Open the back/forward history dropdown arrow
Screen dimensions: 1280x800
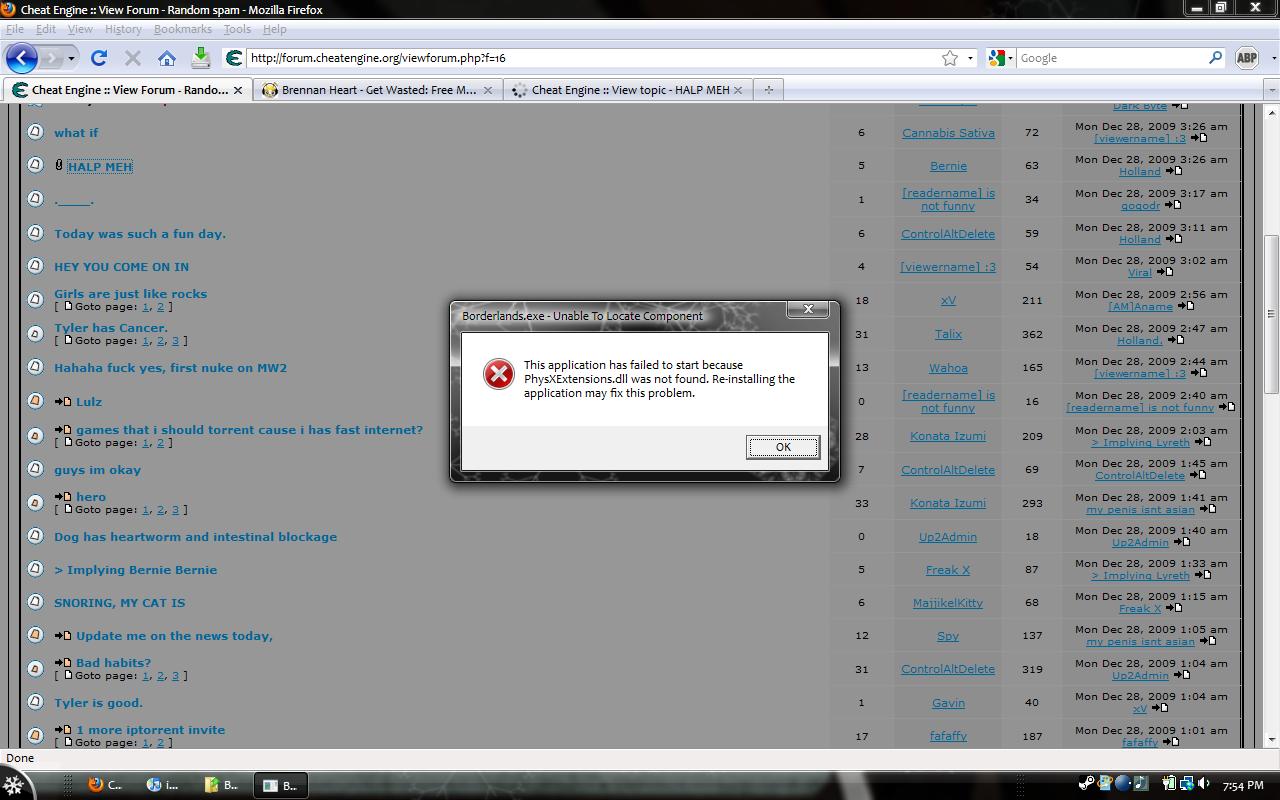click(72, 58)
